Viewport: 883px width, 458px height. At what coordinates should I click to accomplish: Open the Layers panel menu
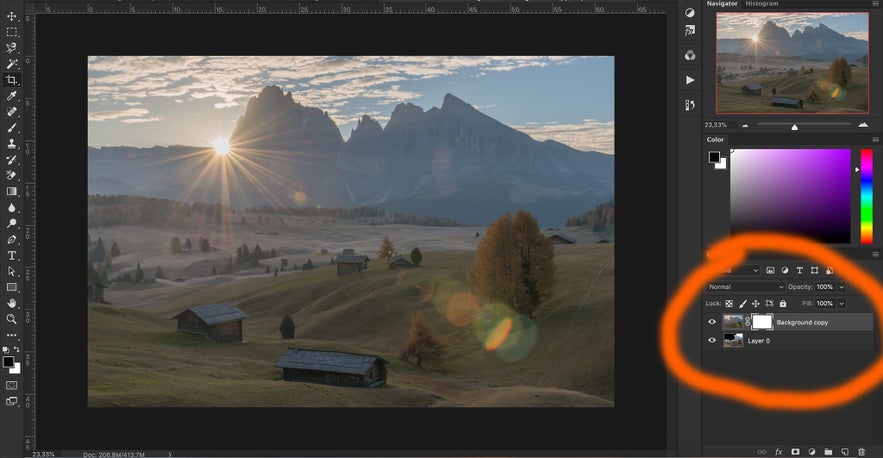875,255
